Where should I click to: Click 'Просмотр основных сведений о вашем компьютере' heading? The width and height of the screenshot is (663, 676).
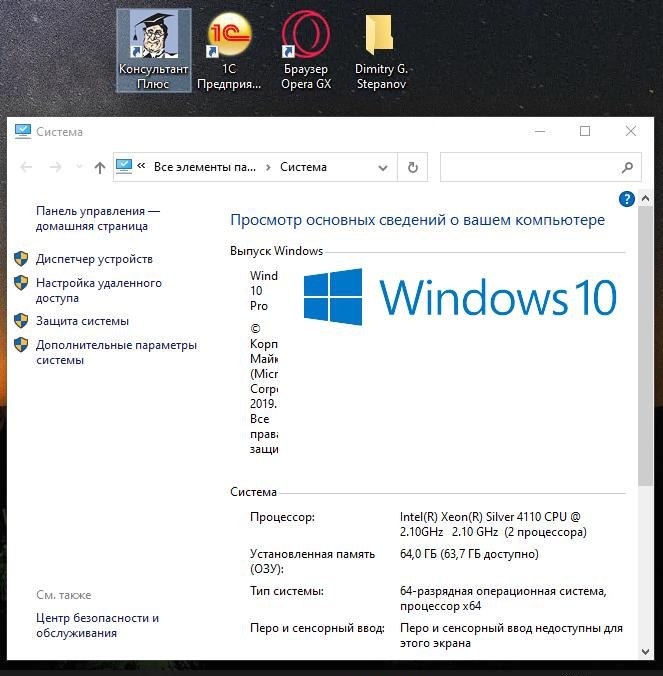click(x=417, y=220)
